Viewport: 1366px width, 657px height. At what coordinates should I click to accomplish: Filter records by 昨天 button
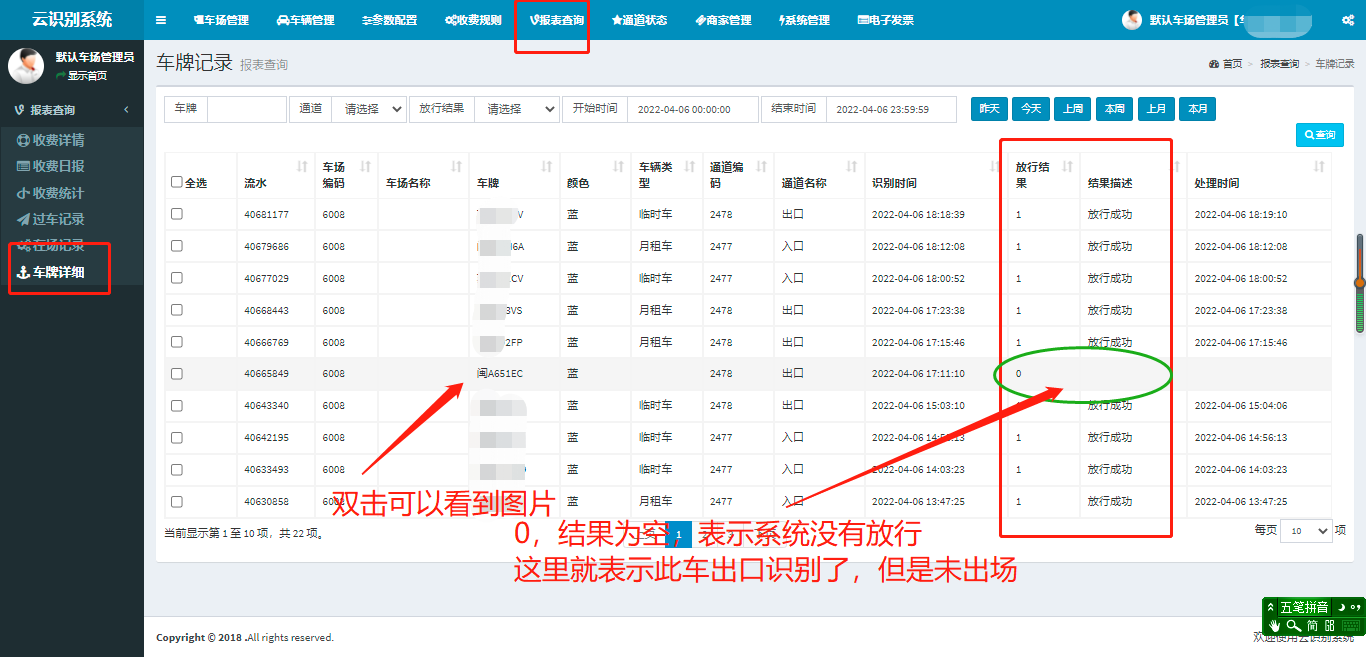pos(989,108)
